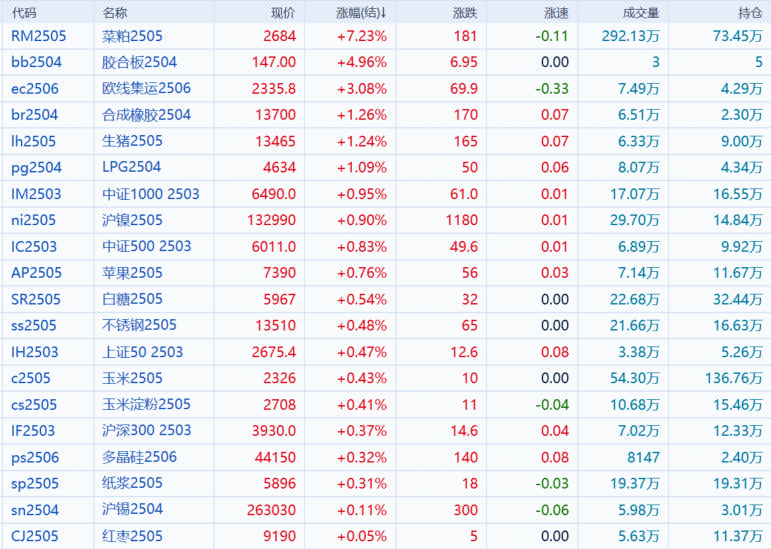The width and height of the screenshot is (771, 549).
Task: Select the 多晶硅2506 contract
Action: point(139,457)
